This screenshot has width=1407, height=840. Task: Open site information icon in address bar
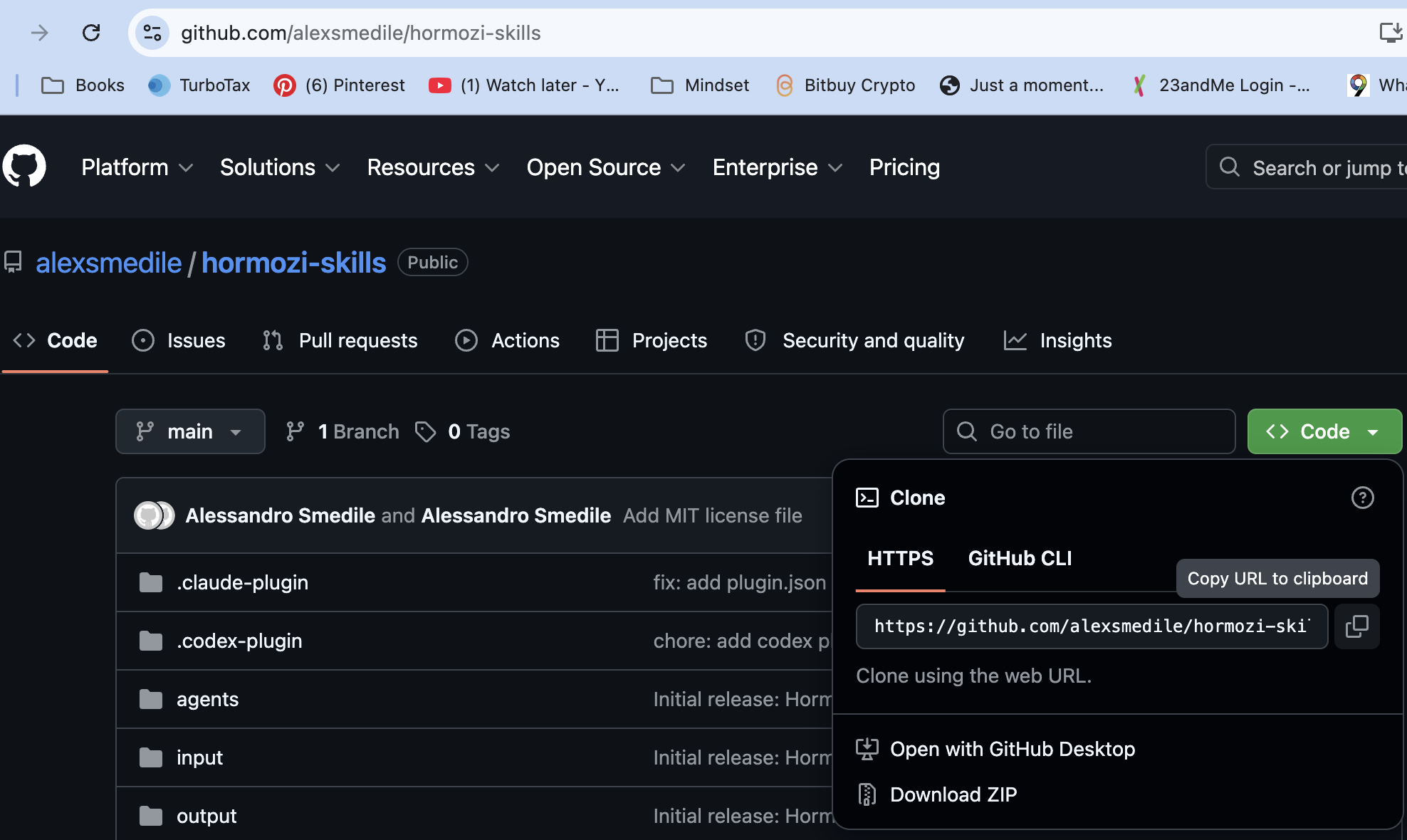[152, 33]
